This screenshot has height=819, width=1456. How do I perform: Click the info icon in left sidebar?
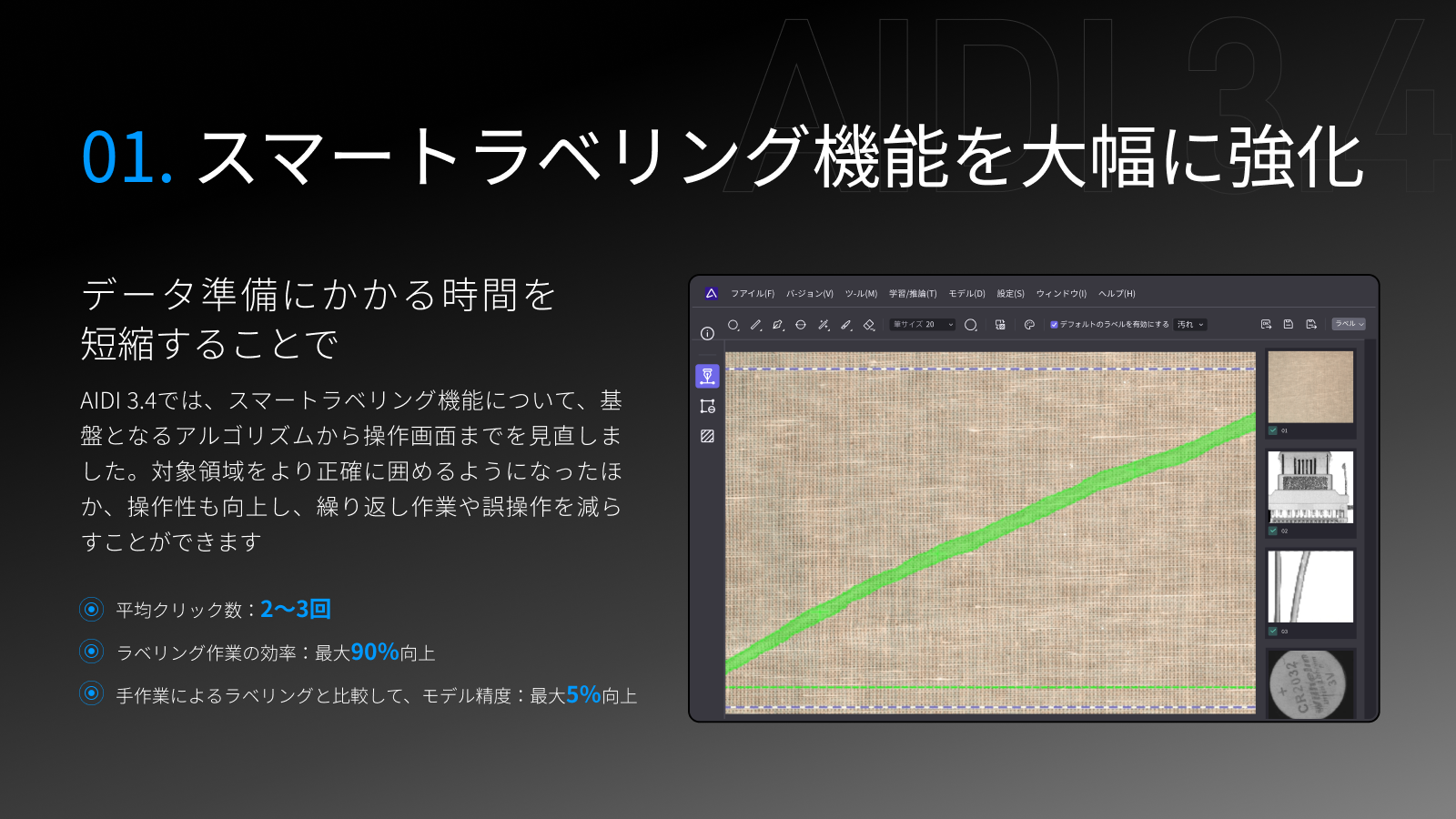(x=707, y=334)
